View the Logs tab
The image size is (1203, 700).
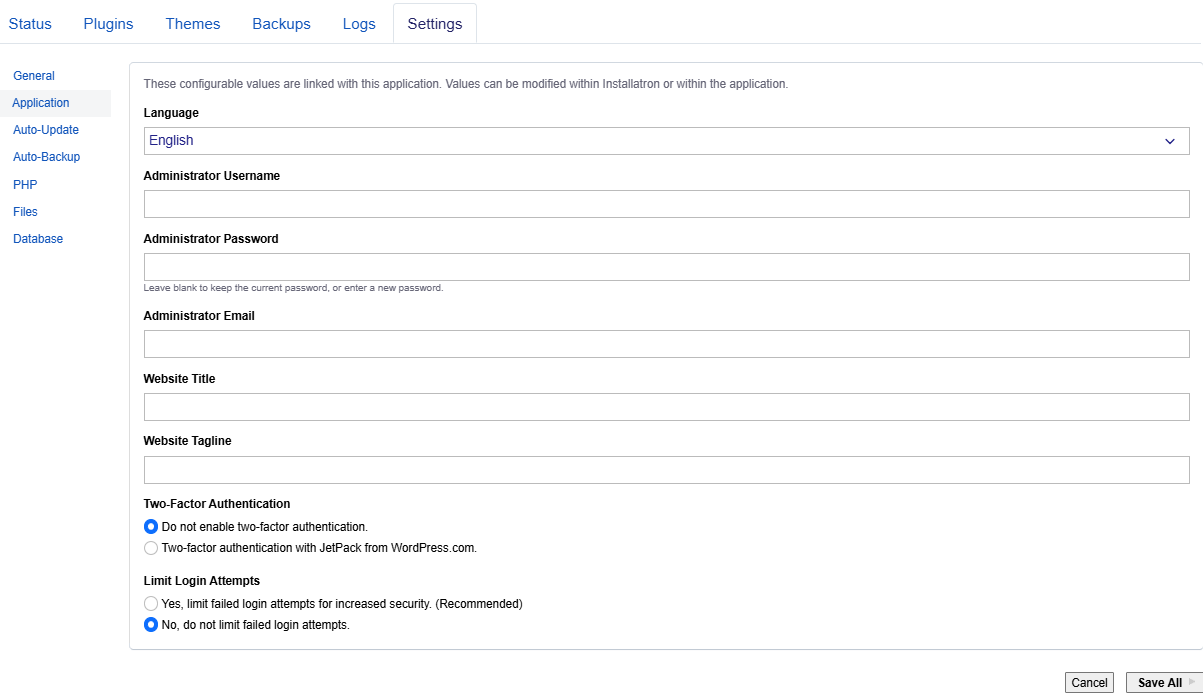pyautogui.click(x=359, y=24)
